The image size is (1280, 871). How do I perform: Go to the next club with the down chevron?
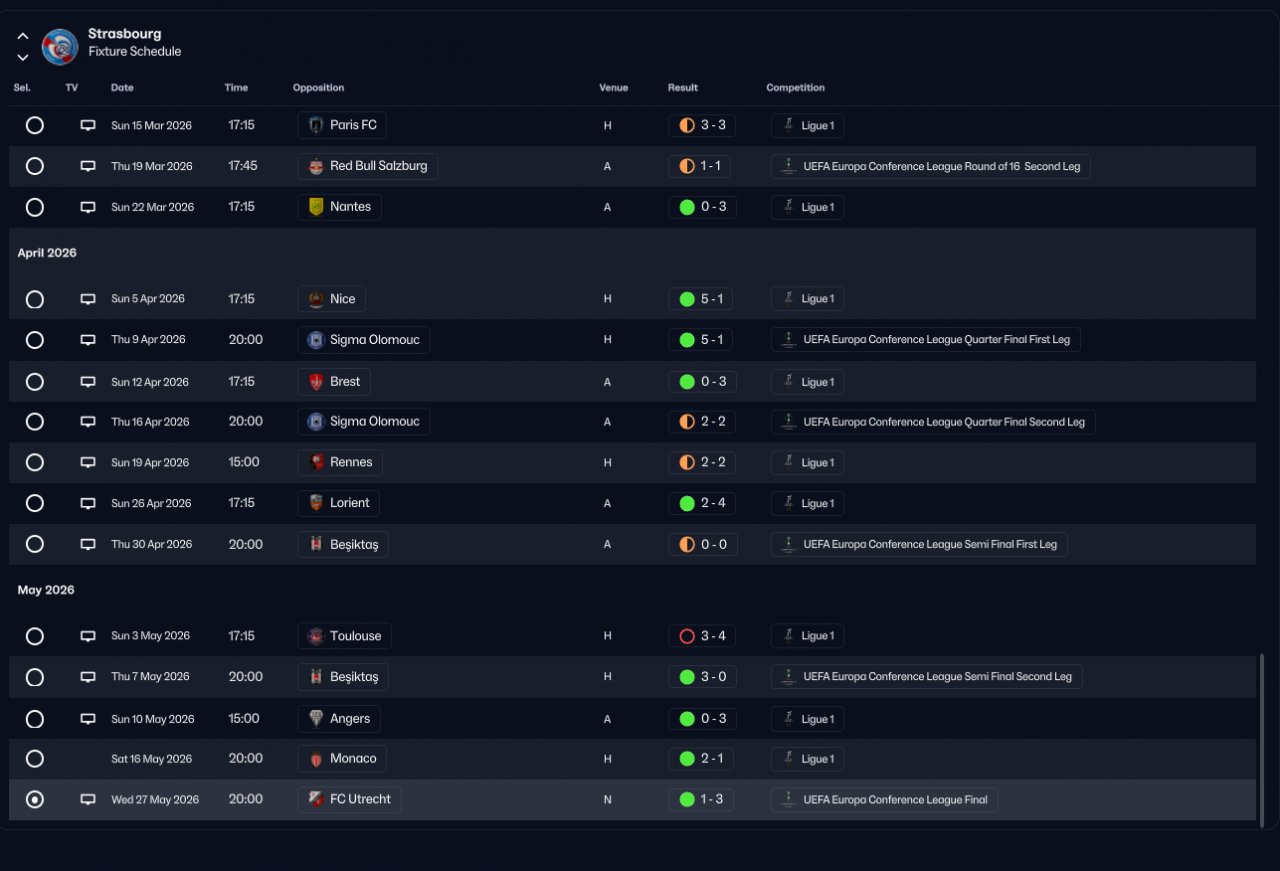(x=23, y=57)
